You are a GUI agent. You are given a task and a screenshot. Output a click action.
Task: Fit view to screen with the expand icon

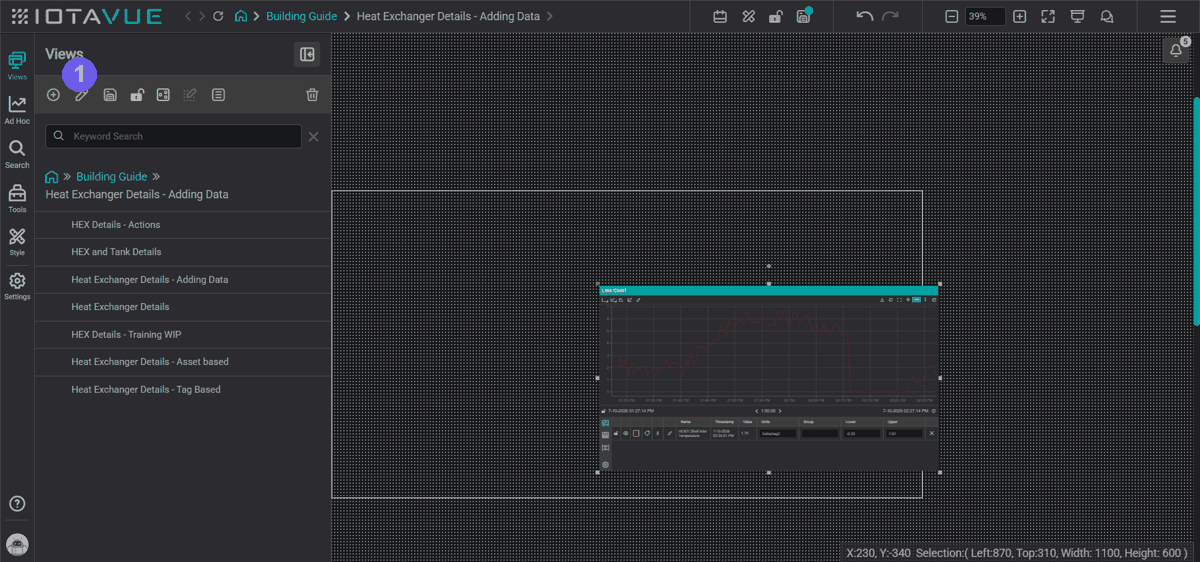click(1048, 17)
